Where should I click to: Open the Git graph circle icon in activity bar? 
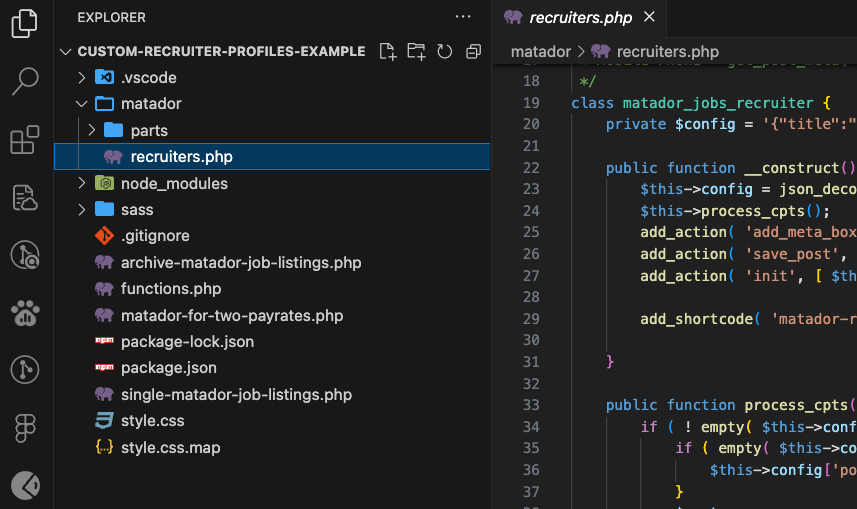25,370
